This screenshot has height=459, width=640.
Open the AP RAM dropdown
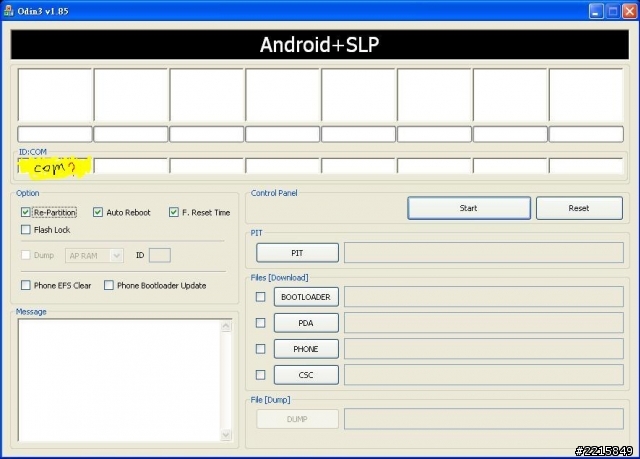coord(94,255)
